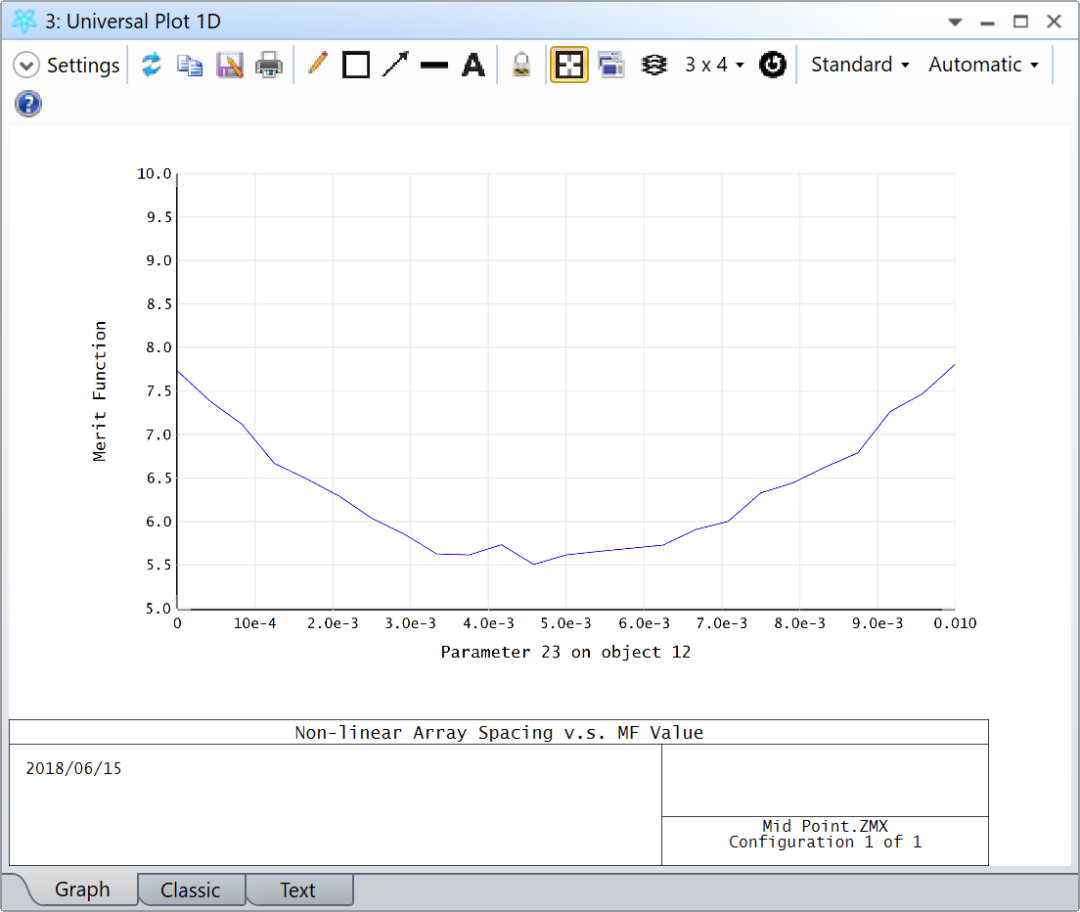Click the thick horizontal line tool
The width and height of the screenshot is (1080, 912).
pos(434,64)
